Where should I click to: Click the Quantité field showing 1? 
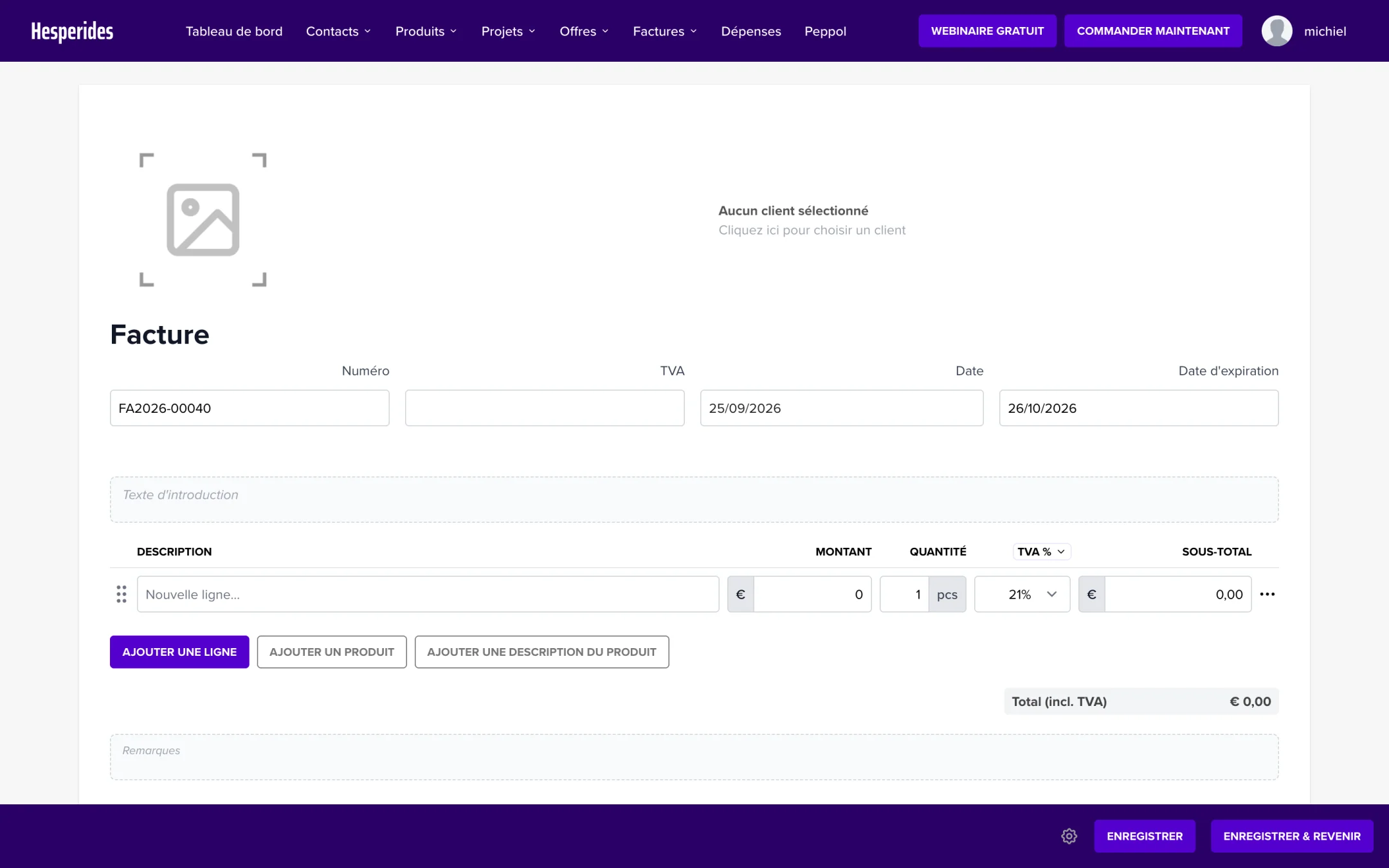coord(904,594)
